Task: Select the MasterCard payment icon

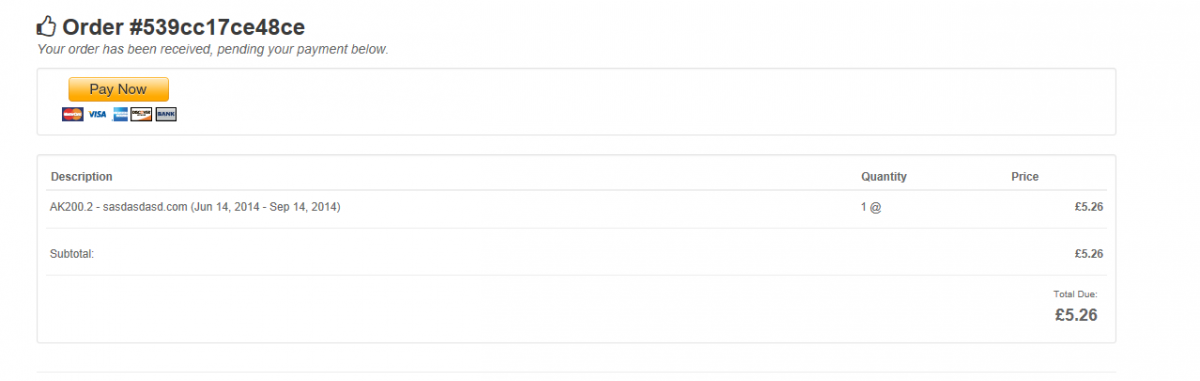Action: click(73, 114)
